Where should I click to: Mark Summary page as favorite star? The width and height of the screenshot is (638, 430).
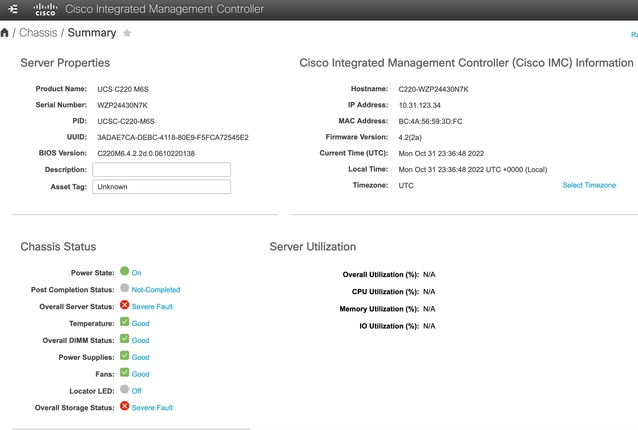pos(127,33)
